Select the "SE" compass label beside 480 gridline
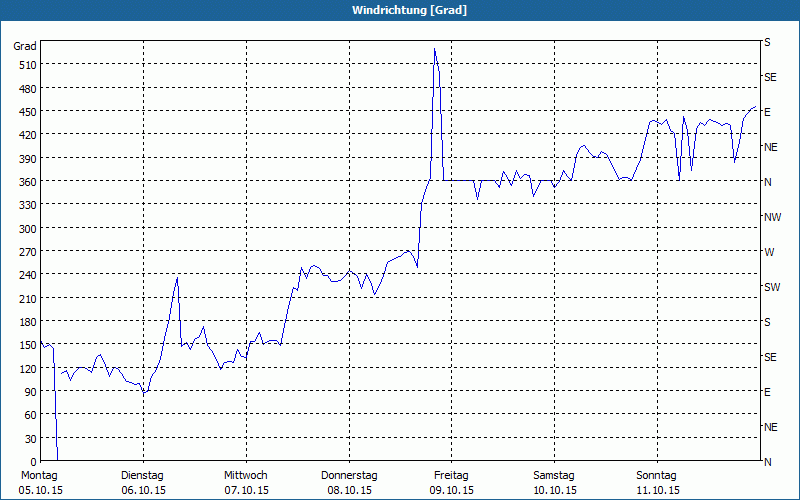This screenshot has width=800, height=500. [770, 78]
